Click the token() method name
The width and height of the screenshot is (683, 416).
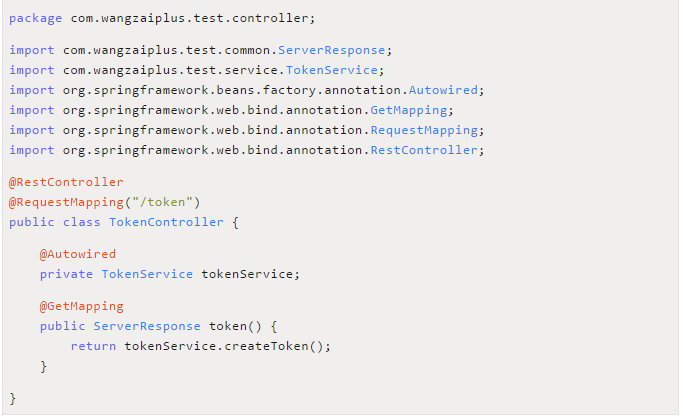(231, 326)
